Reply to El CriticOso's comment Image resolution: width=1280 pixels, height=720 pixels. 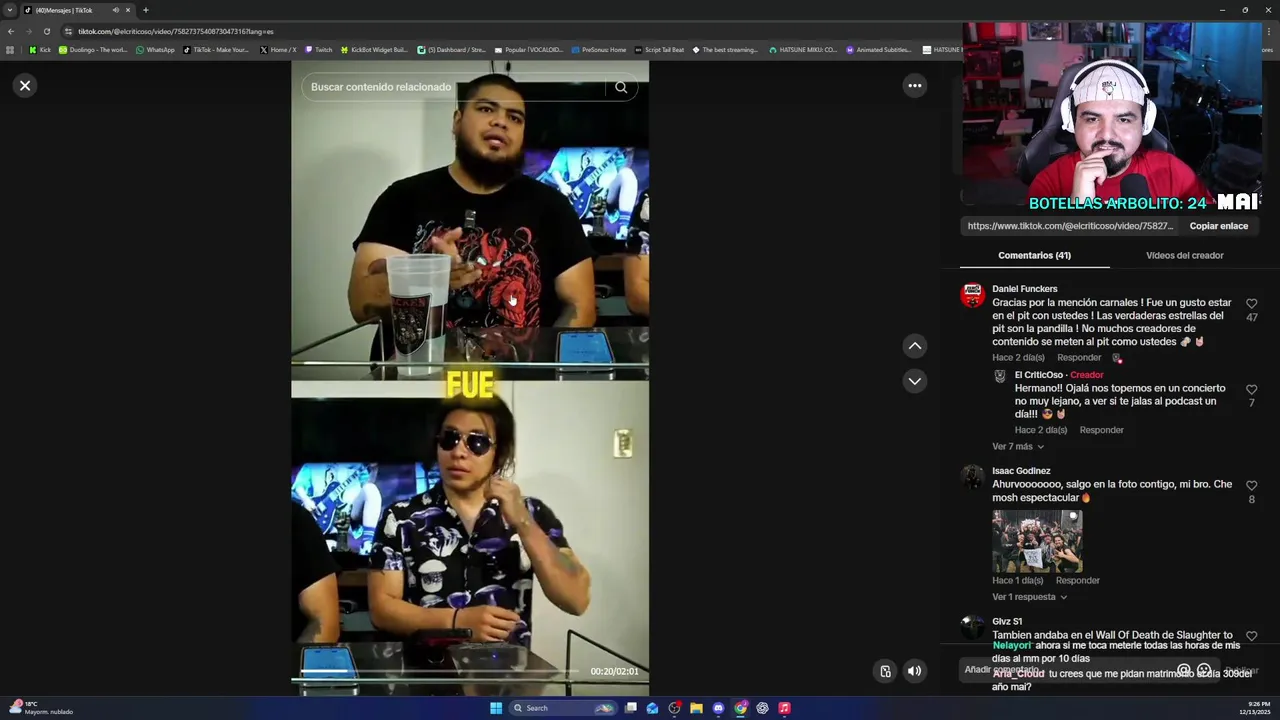[1101, 430]
